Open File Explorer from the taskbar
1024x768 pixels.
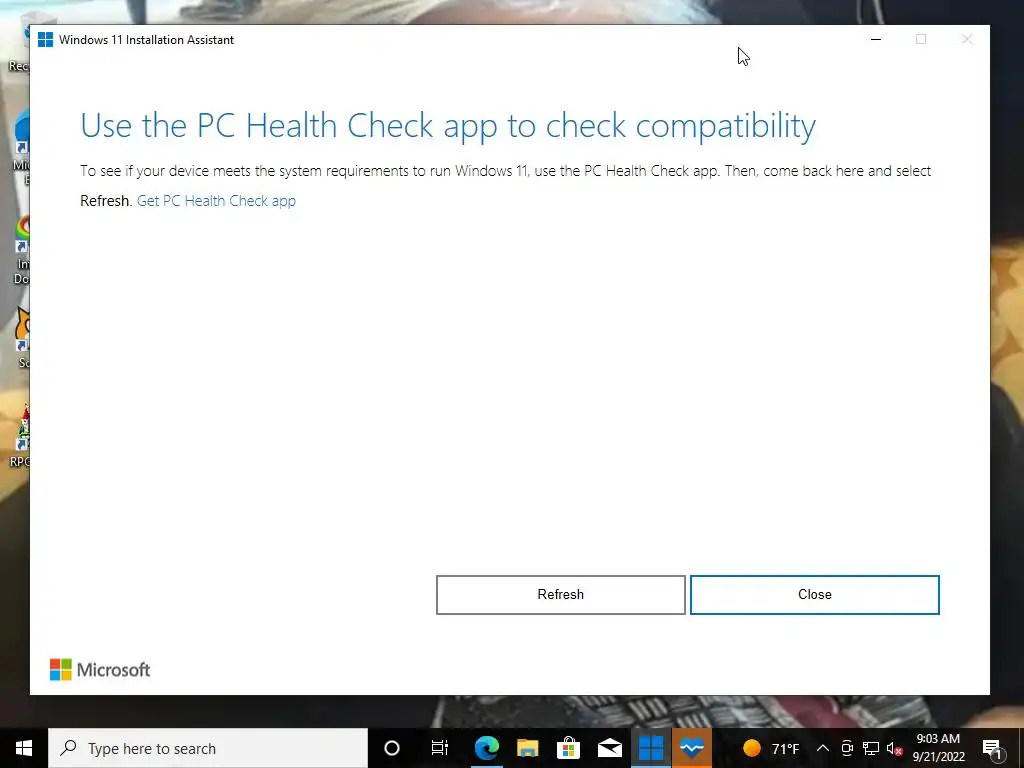click(x=528, y=748)
